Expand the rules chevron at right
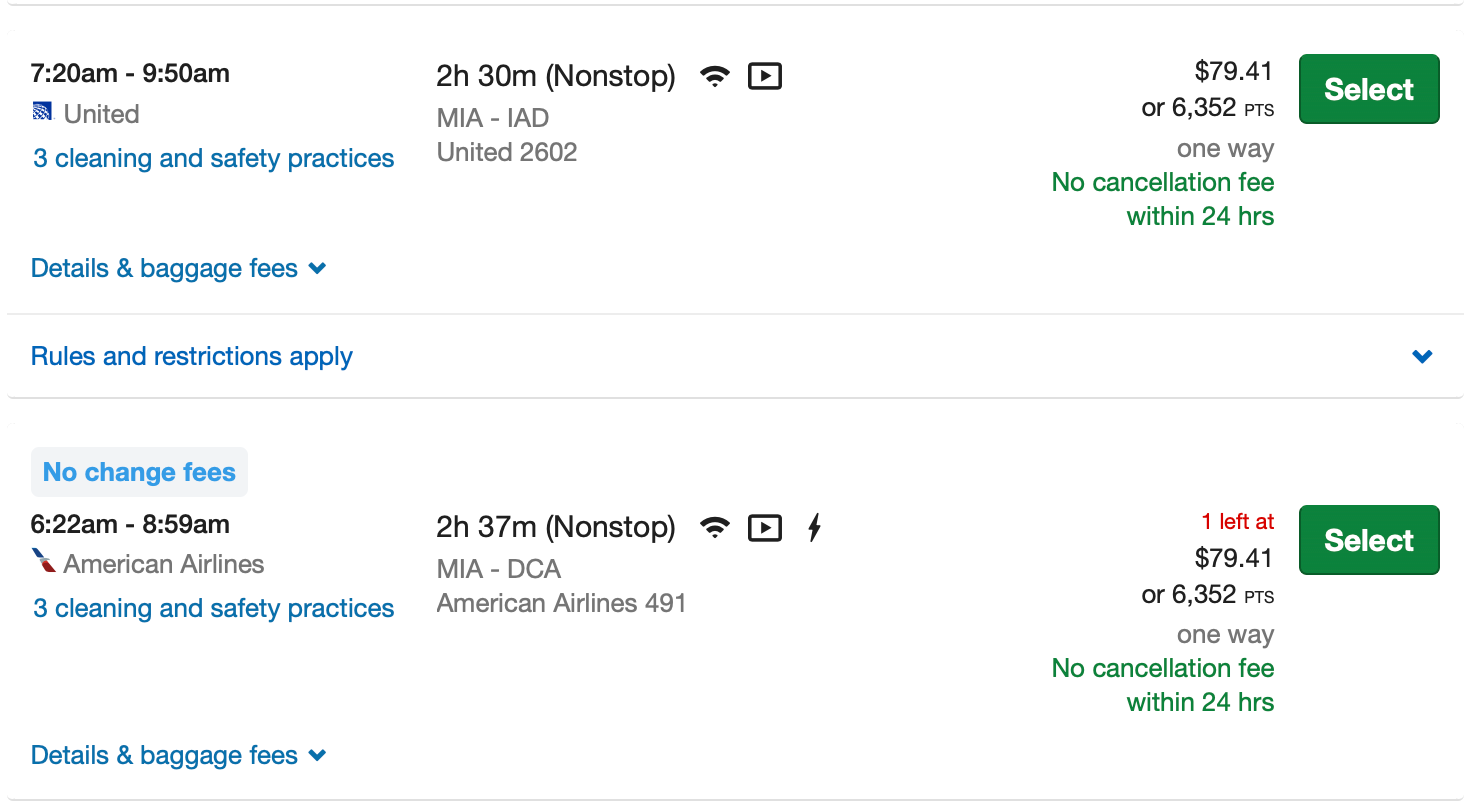This screenshot has height=808, width=1474. 1422,357
